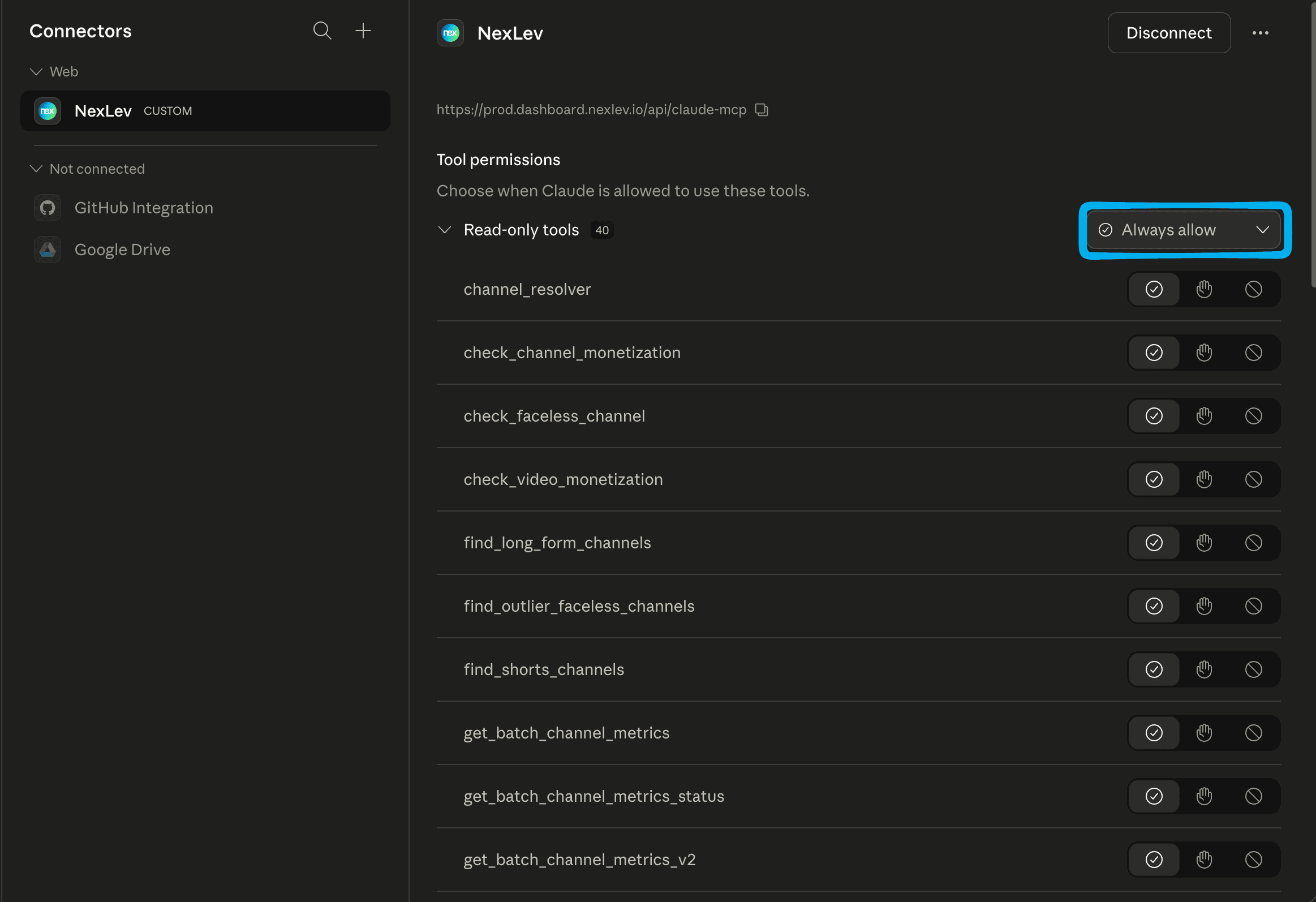
Task: Block the get_batch_channel_metrics_status tool
Action: coord(1254,797)
